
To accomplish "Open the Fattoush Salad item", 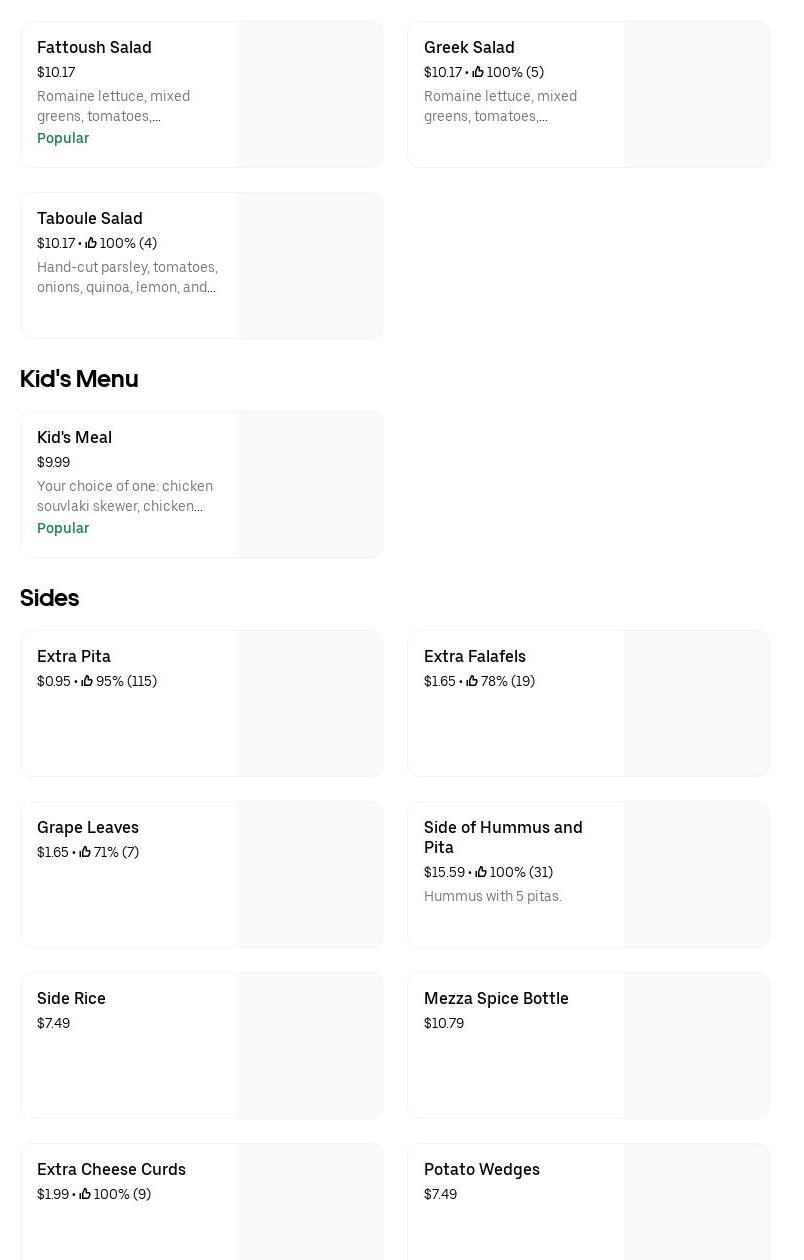I will (x=94, y=47).
